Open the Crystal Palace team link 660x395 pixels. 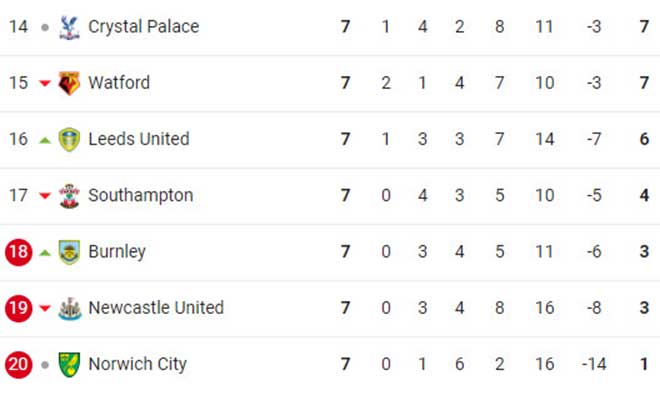click(x=144, y=27)
